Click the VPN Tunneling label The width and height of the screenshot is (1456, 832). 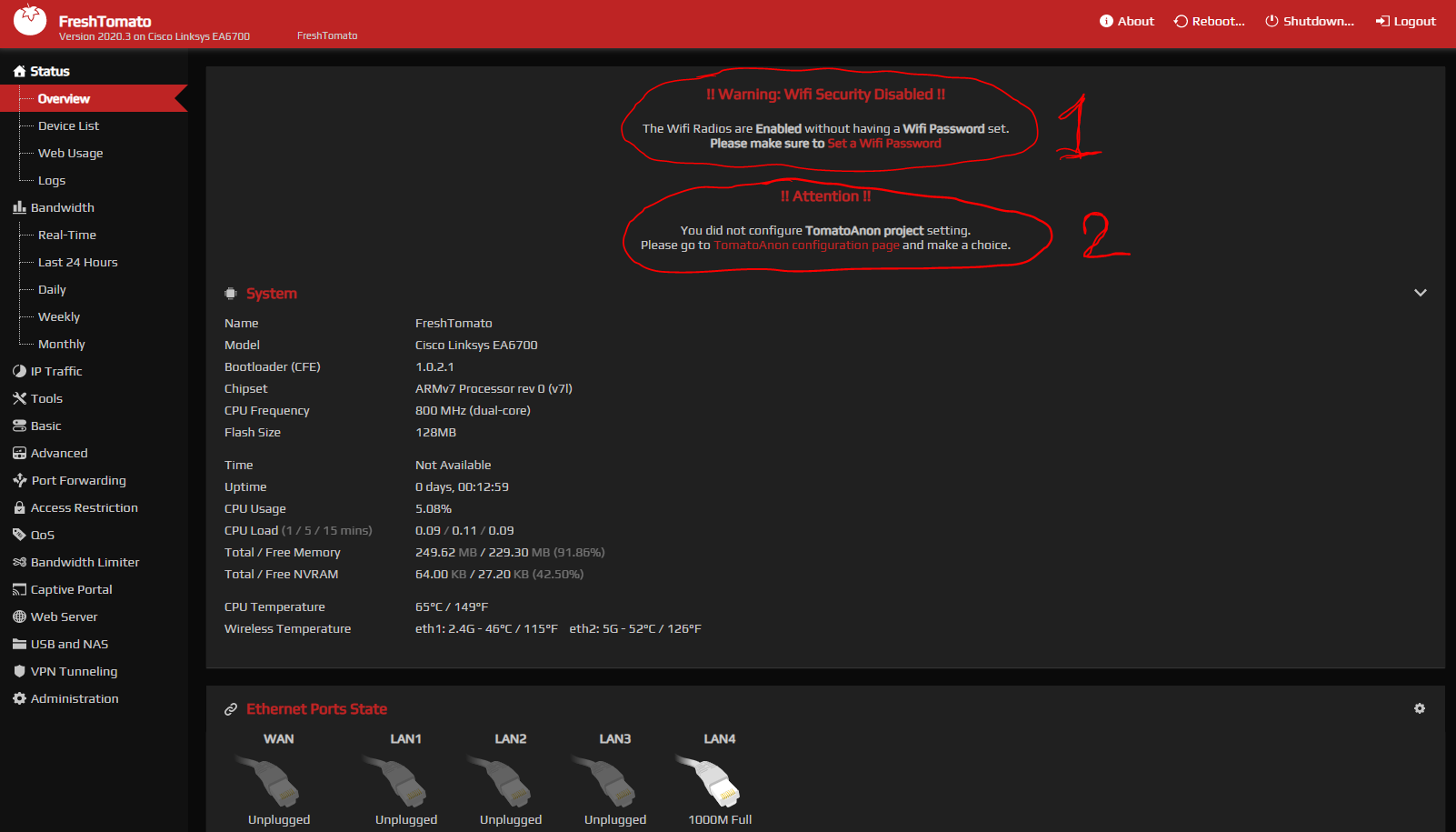pyautogui.click(x=74, y=671)
